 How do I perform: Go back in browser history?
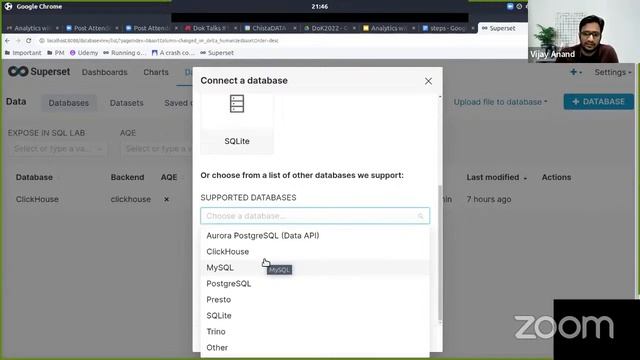pos(7,40)
